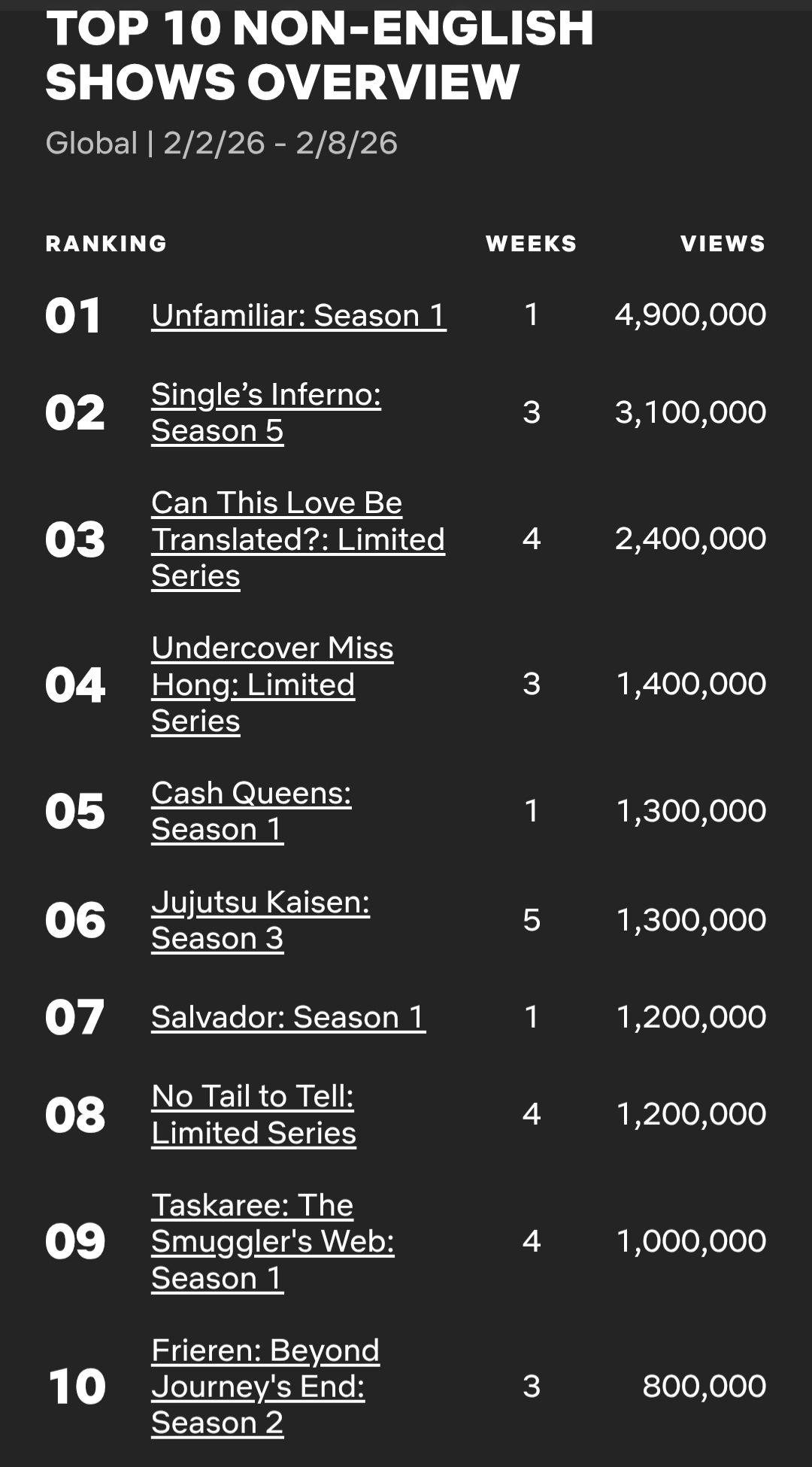812x1467 pixels.
Task: Click the 4,900,000 views figure
Action: (x=690, y=314)
